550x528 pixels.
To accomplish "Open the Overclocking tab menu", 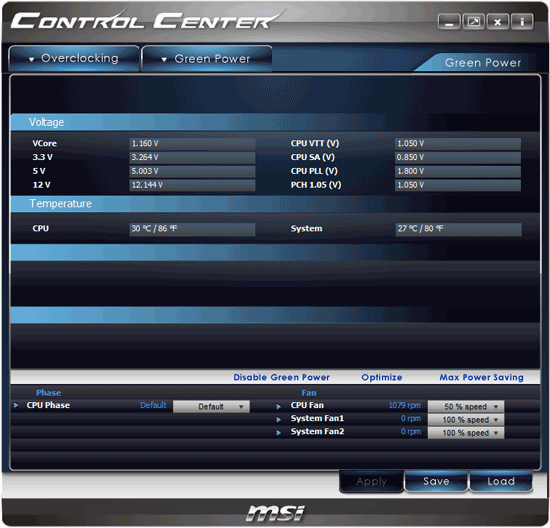I will [x=74, y=59].
